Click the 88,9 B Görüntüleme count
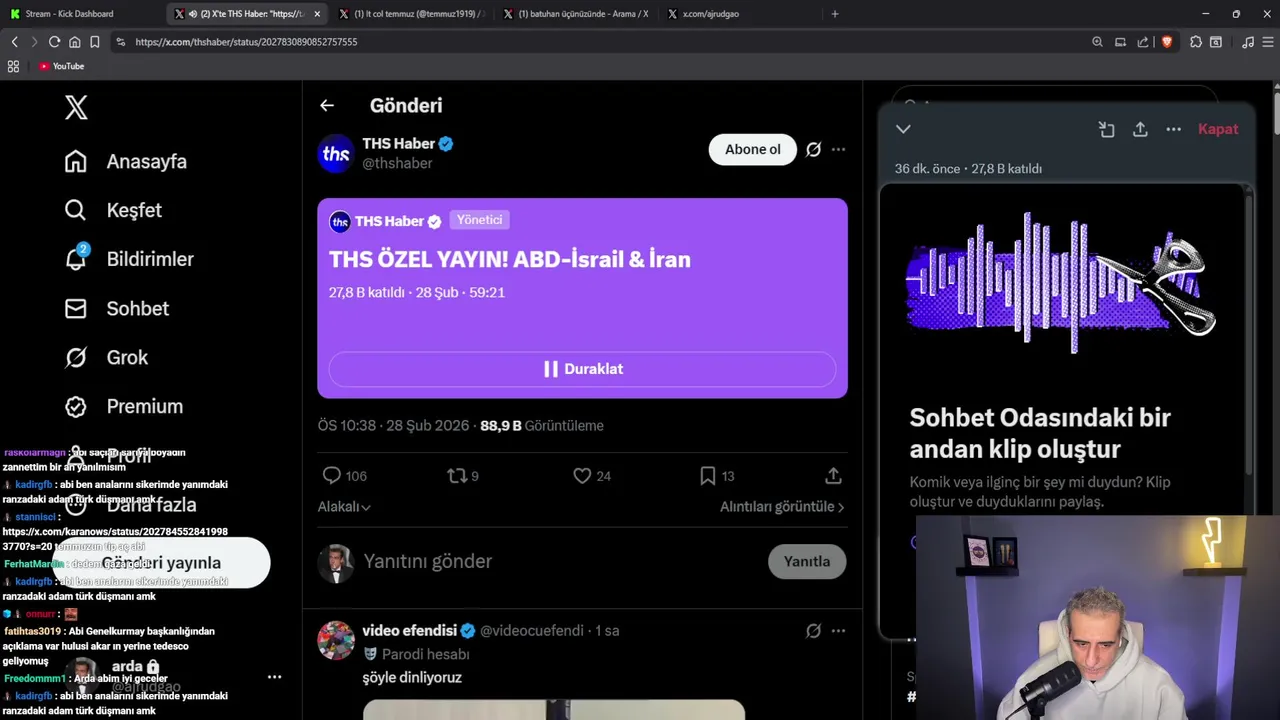Screen dimensions: 1280x720 [542, 426]
